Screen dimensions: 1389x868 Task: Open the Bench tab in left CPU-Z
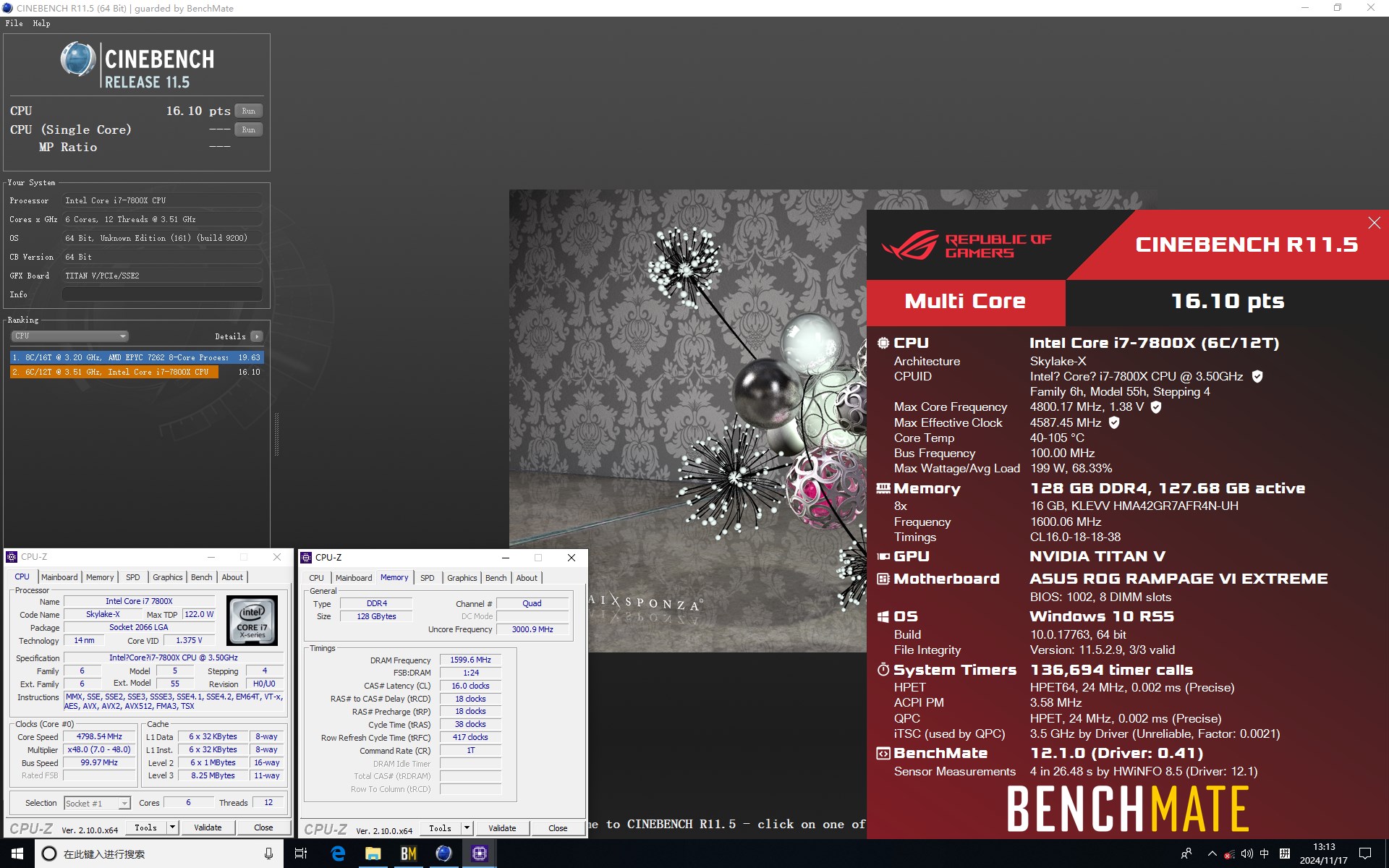coord(201,577)
